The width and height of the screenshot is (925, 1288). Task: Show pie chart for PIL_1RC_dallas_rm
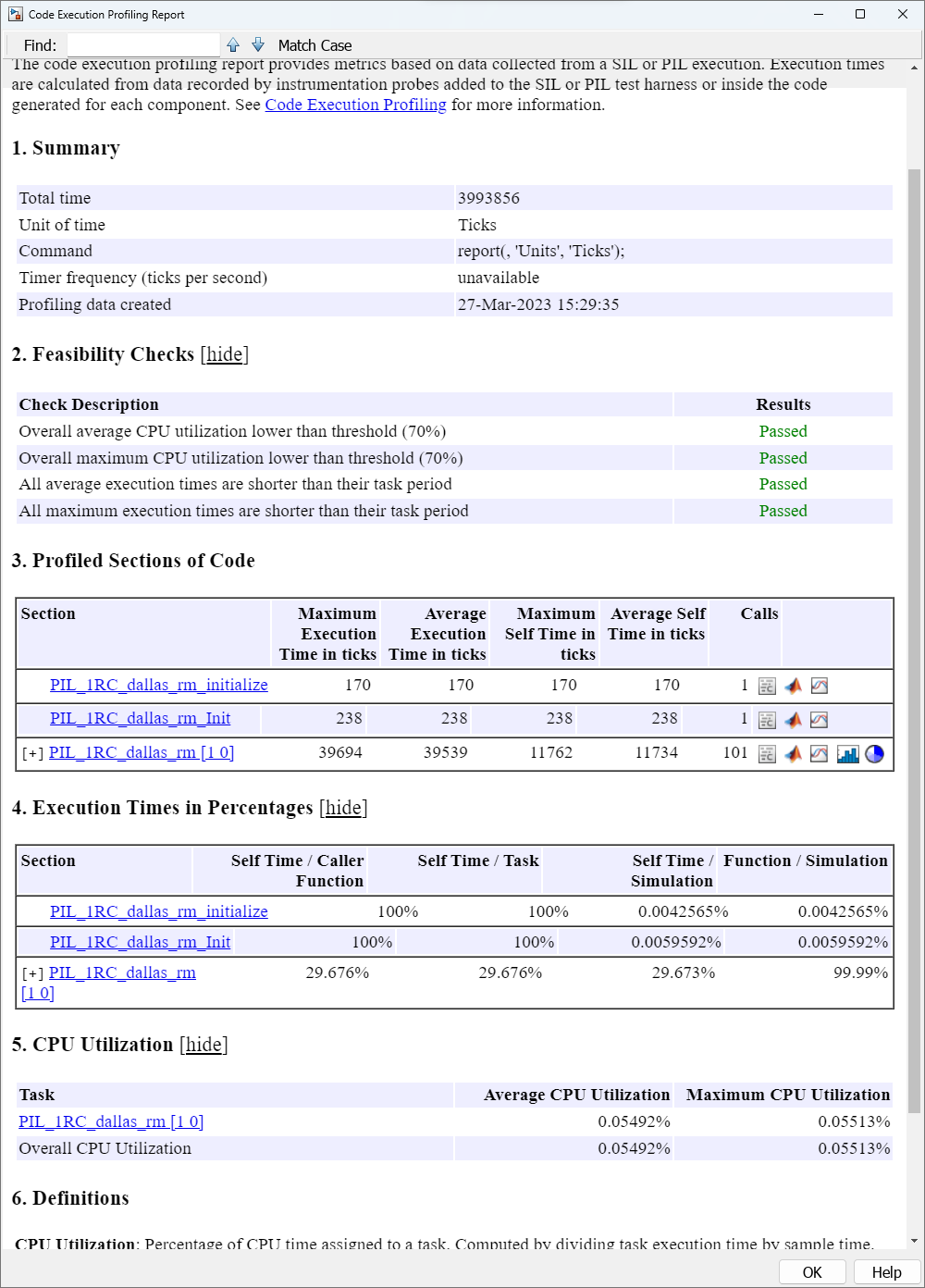(x=874, y=753)
